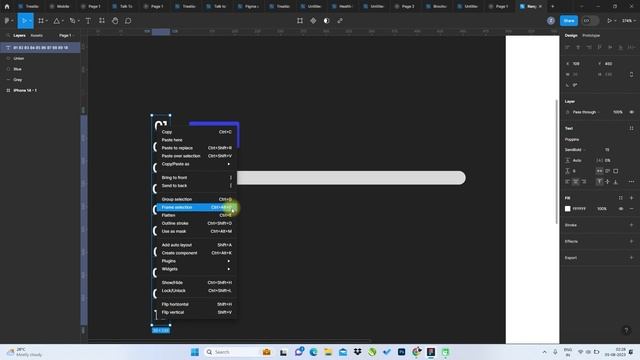Toggle auto width text resizing

pos(599,171)
